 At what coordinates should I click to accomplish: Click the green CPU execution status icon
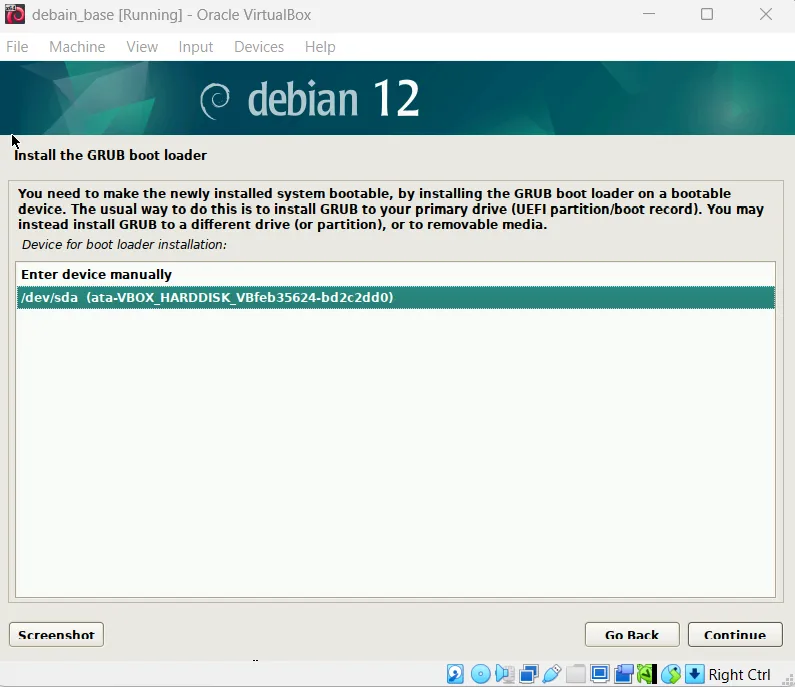pos(647,674)
